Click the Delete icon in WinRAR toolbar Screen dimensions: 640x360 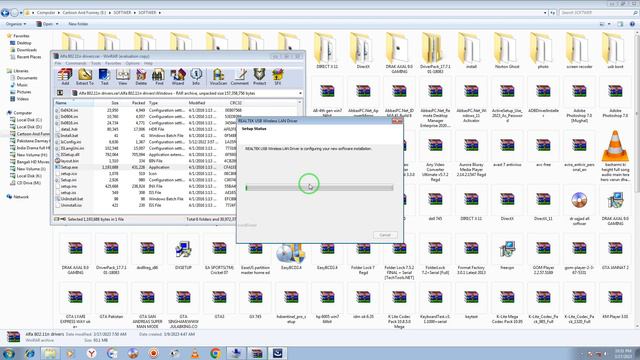(141, 76)
